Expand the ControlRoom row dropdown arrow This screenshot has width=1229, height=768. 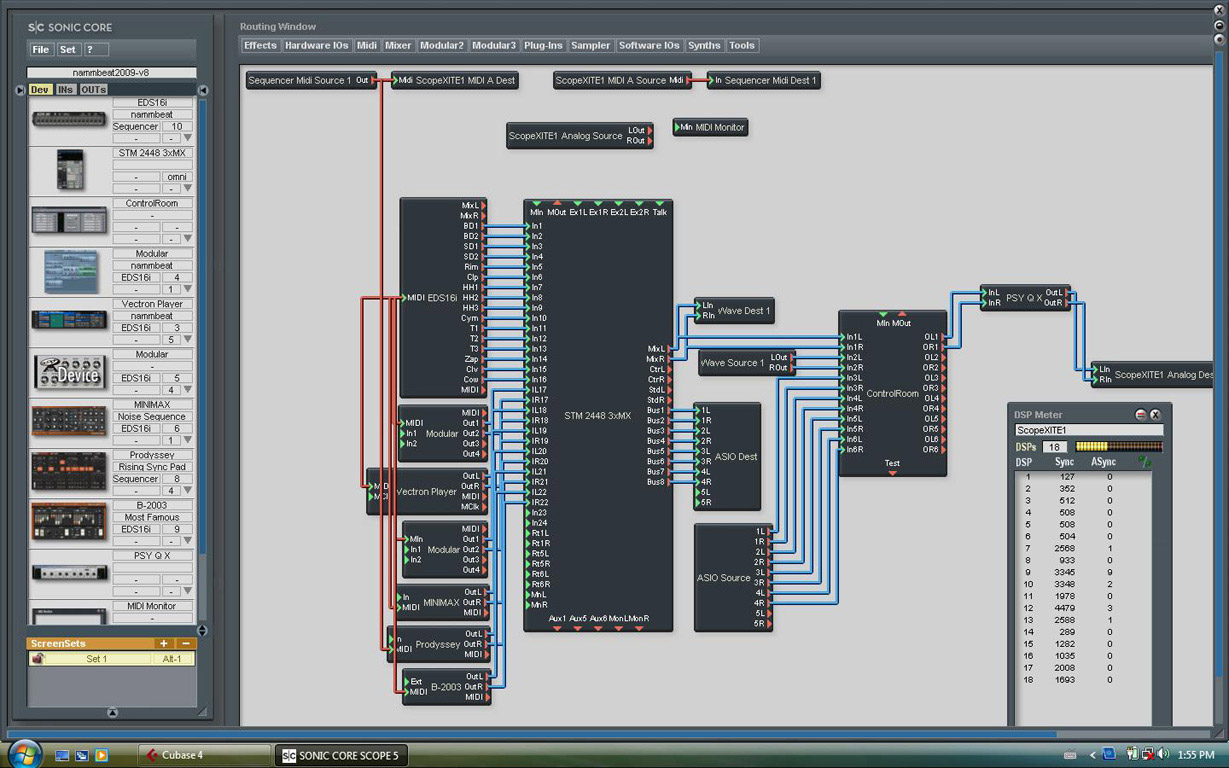pyautogui.click(x=187, y=239)
